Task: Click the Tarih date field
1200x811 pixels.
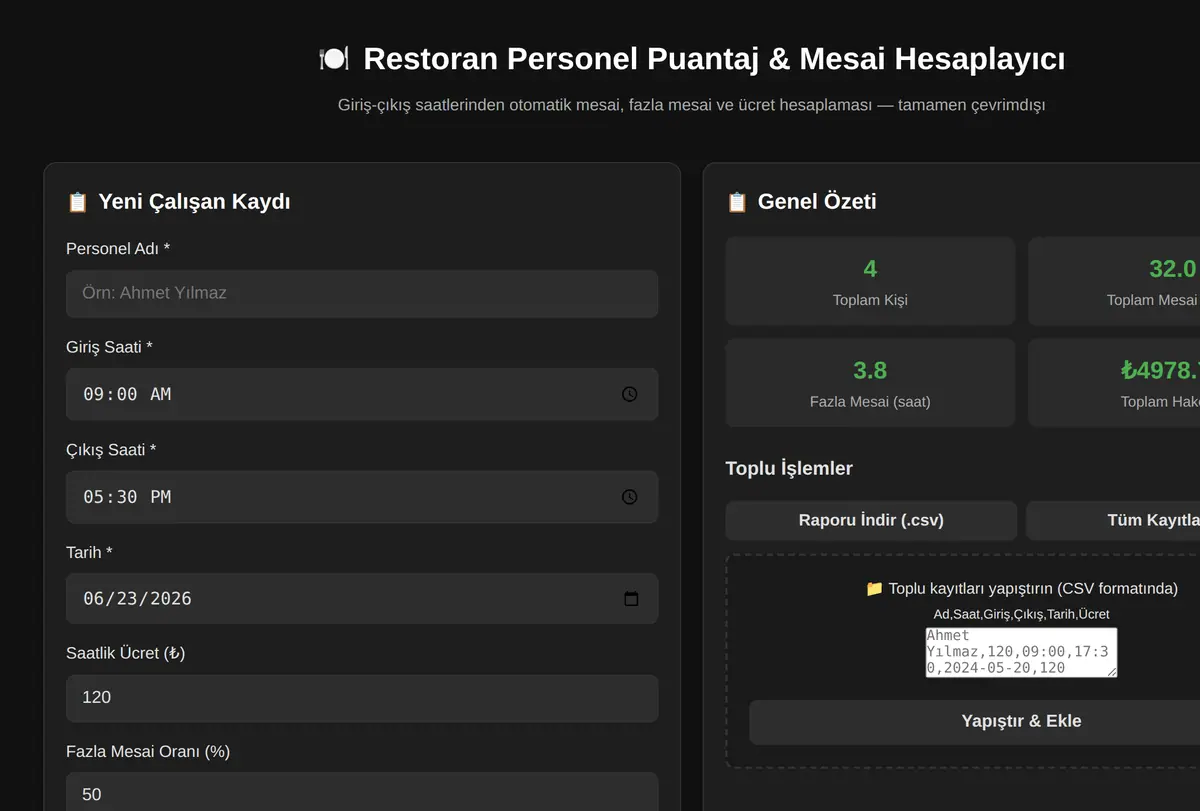Action: pos(362,599)
